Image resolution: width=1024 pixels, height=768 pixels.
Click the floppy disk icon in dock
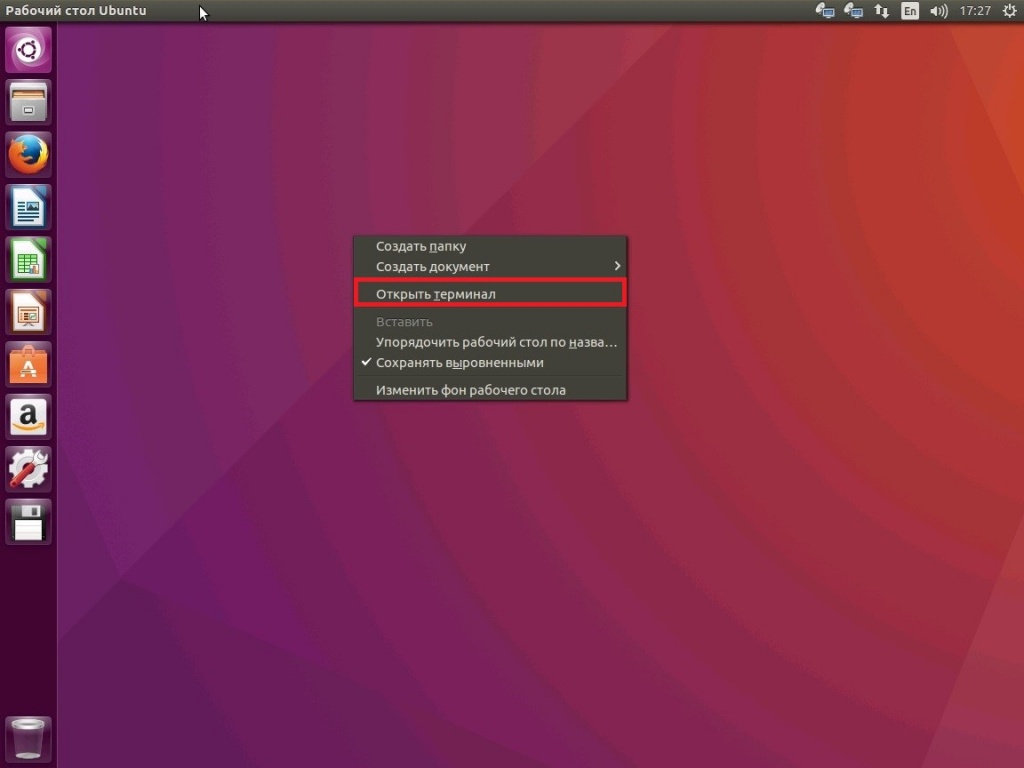28,521
